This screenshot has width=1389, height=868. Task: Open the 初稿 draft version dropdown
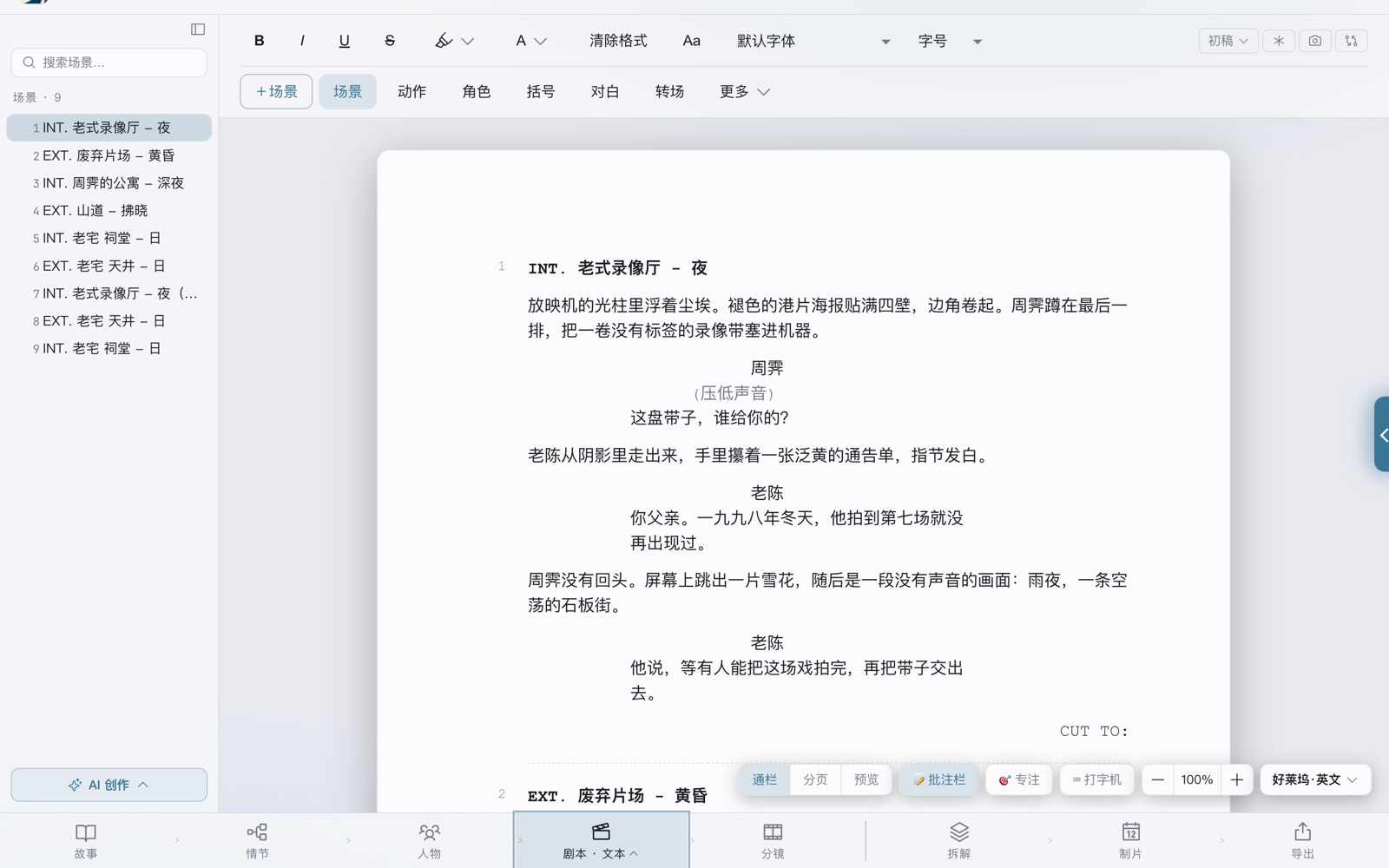tap(1228, 41)
